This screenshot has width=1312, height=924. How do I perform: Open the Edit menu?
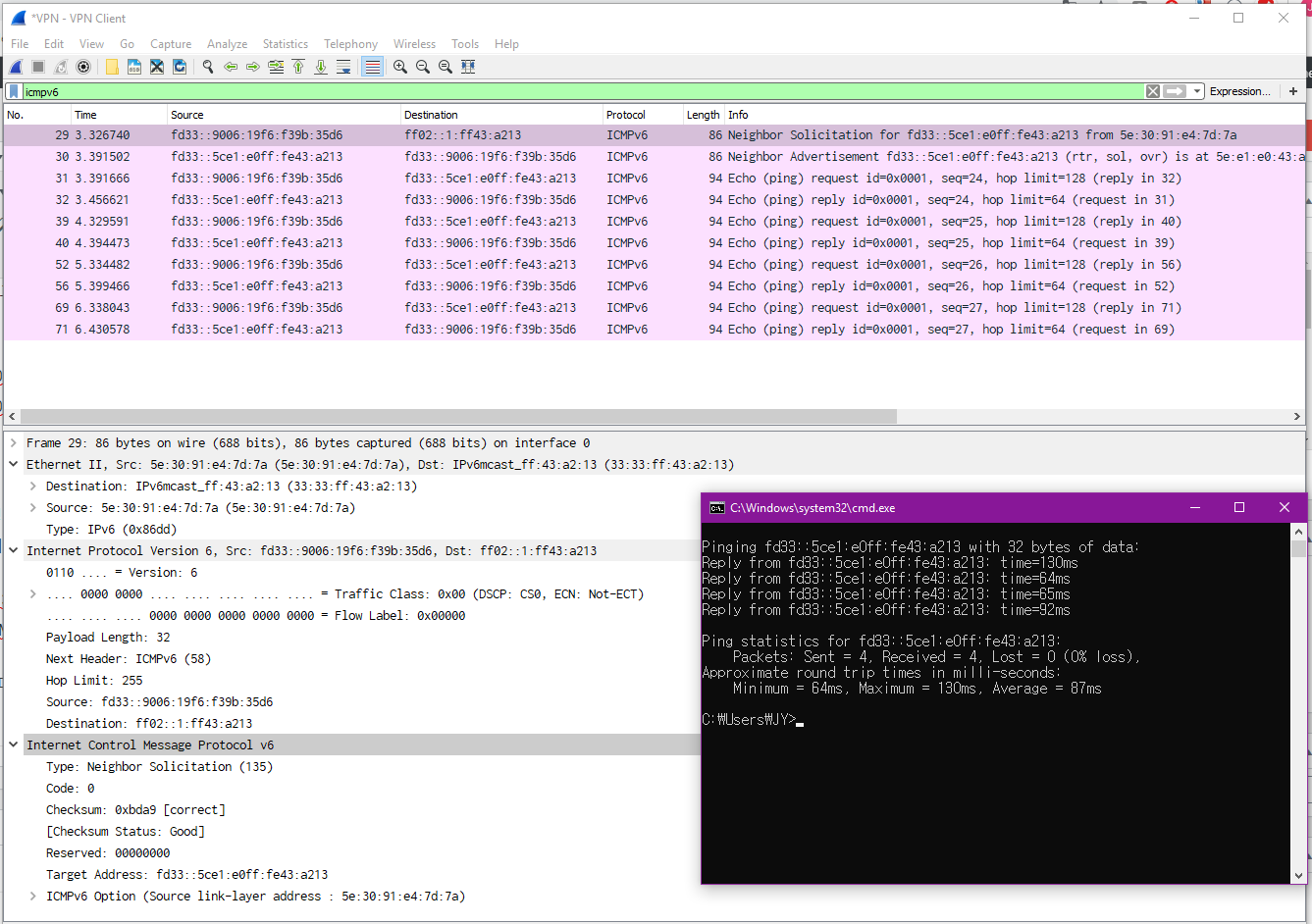pyautogui.click(x=54, y=44)
